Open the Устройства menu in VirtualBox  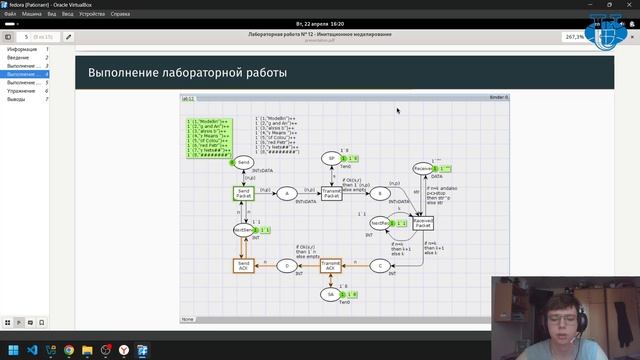tap(92, 14)
